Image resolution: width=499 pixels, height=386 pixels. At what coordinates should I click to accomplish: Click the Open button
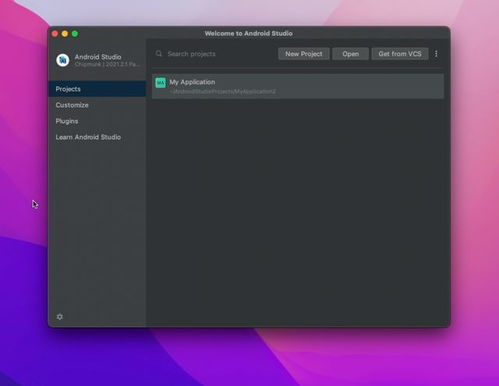pyautogui.click(x=350, y=54)
